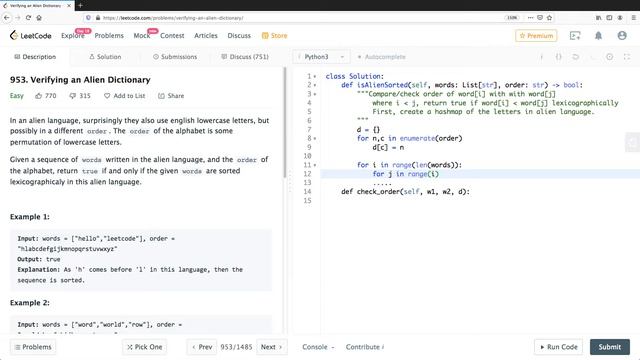This screenshot has width=640, height=360.
Task: Switch to the Submissions tab
Action: 175,57
